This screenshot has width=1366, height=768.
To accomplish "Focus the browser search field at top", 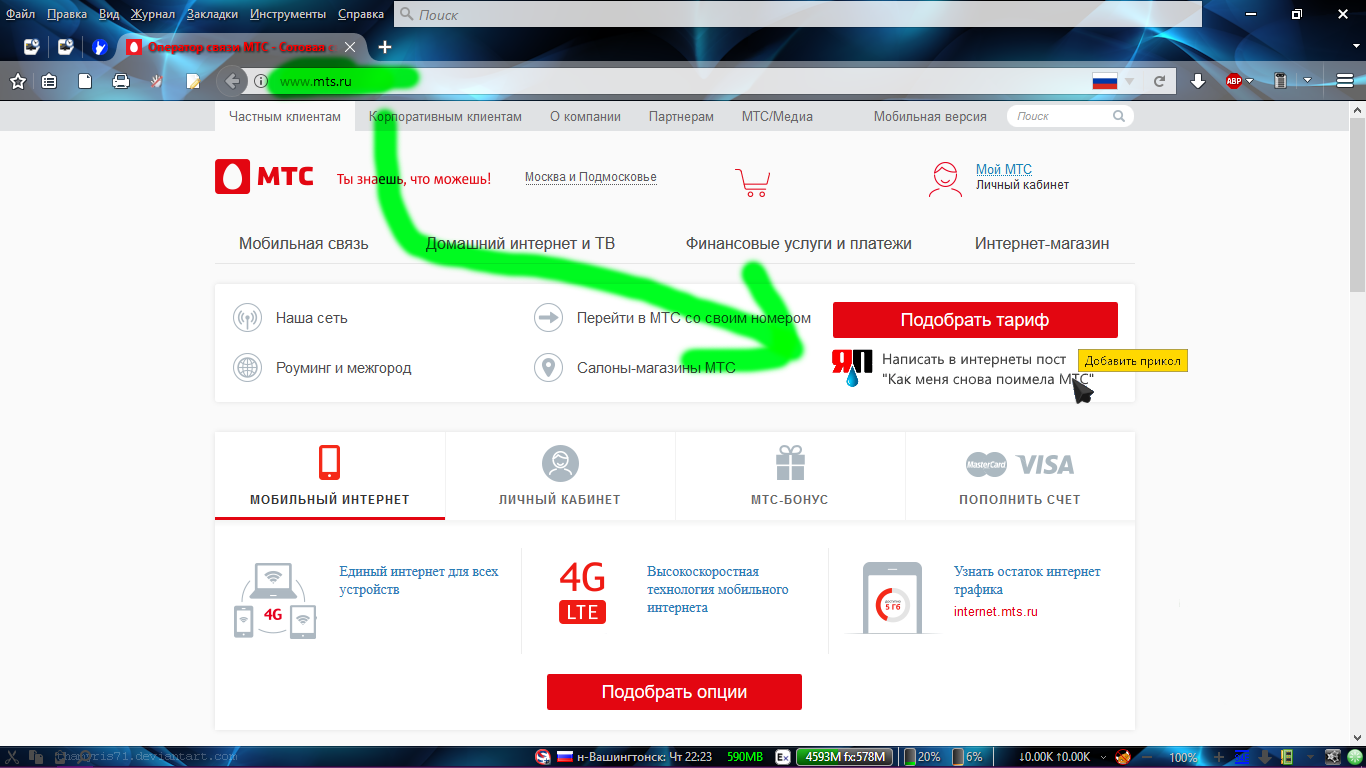I will [798, 14].
